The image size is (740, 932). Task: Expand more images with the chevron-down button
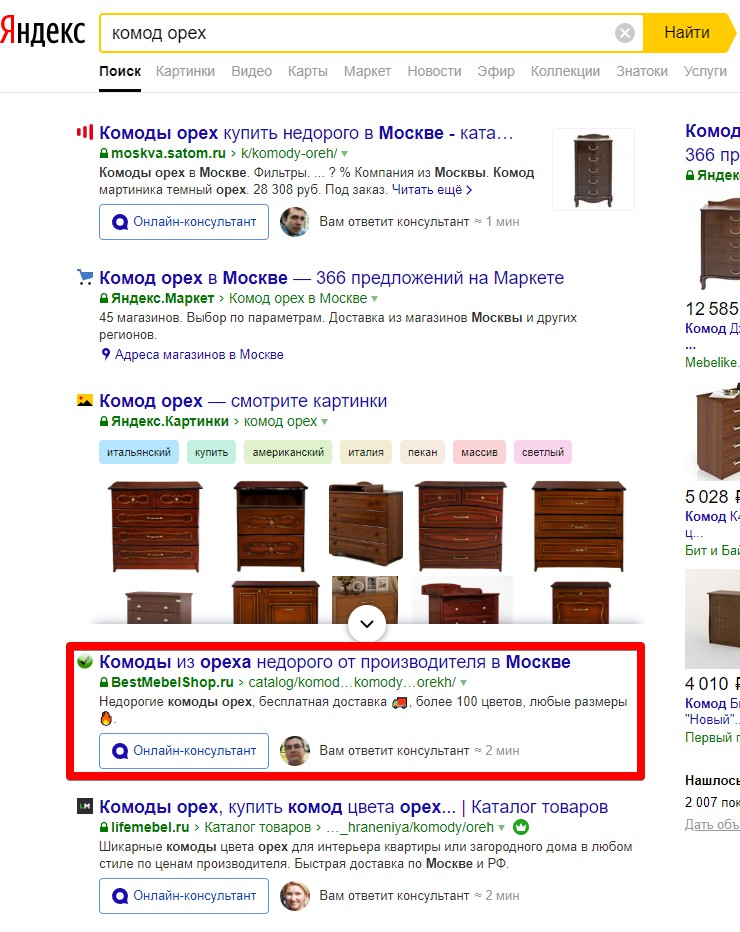point(367,624)
